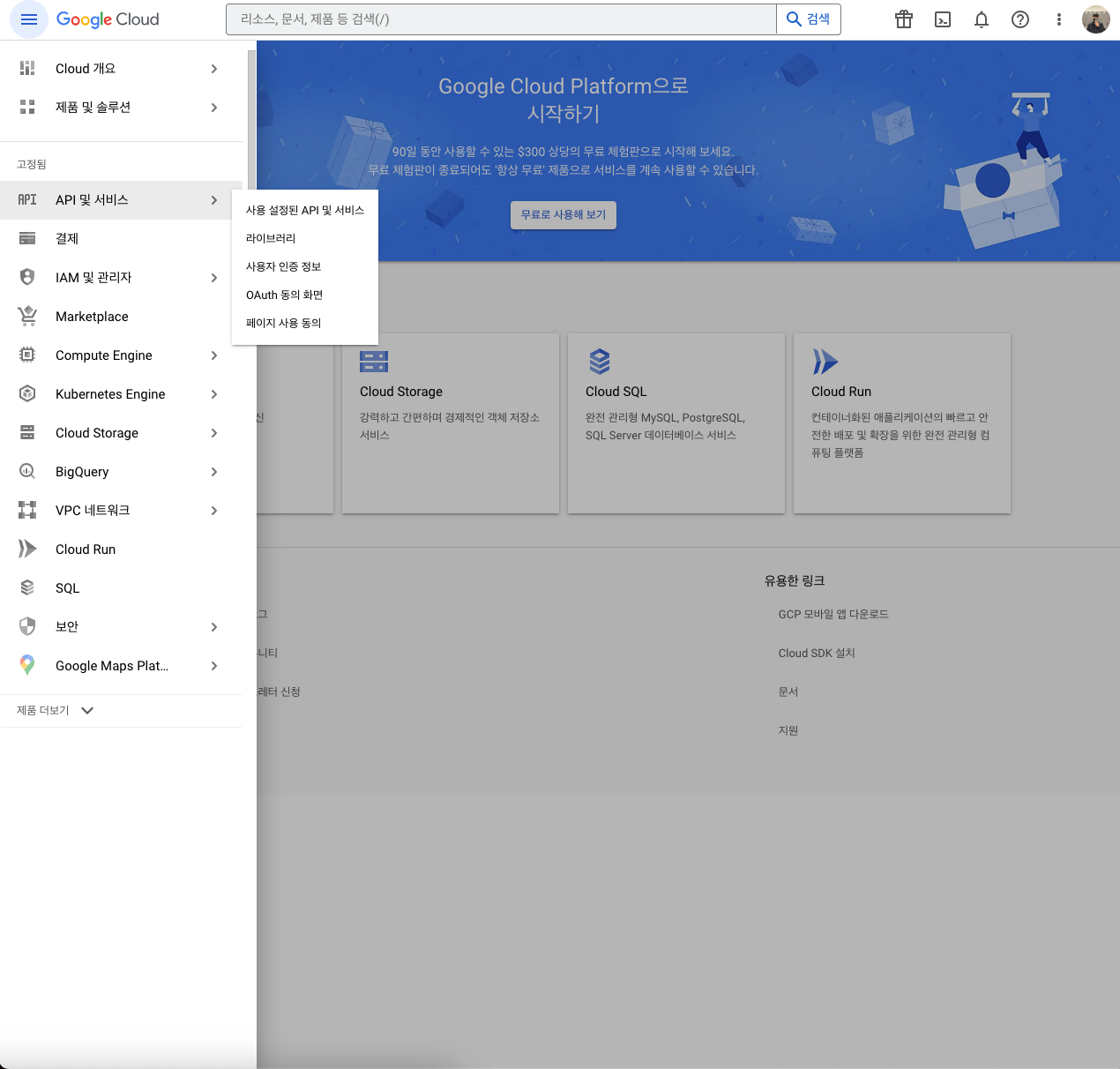Screen dimensions: 1120x1069
Task: Expand 제품 더보기 to show more products
Action: [56, 710]
